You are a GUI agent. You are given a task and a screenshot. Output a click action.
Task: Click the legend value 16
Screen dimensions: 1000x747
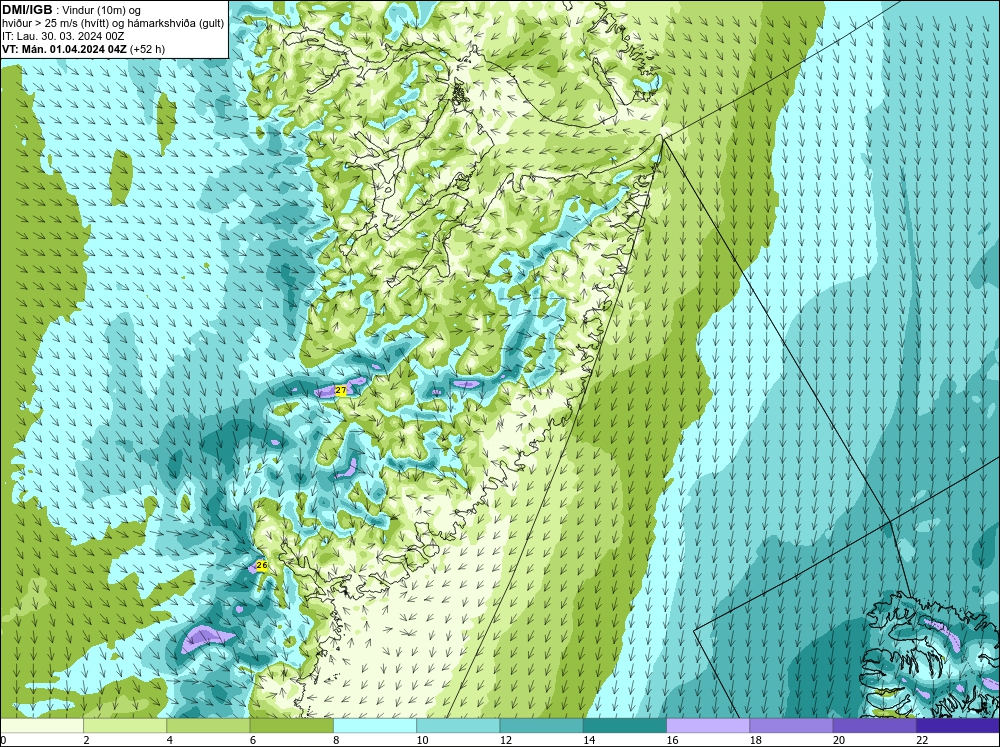(x=672, y=740)
